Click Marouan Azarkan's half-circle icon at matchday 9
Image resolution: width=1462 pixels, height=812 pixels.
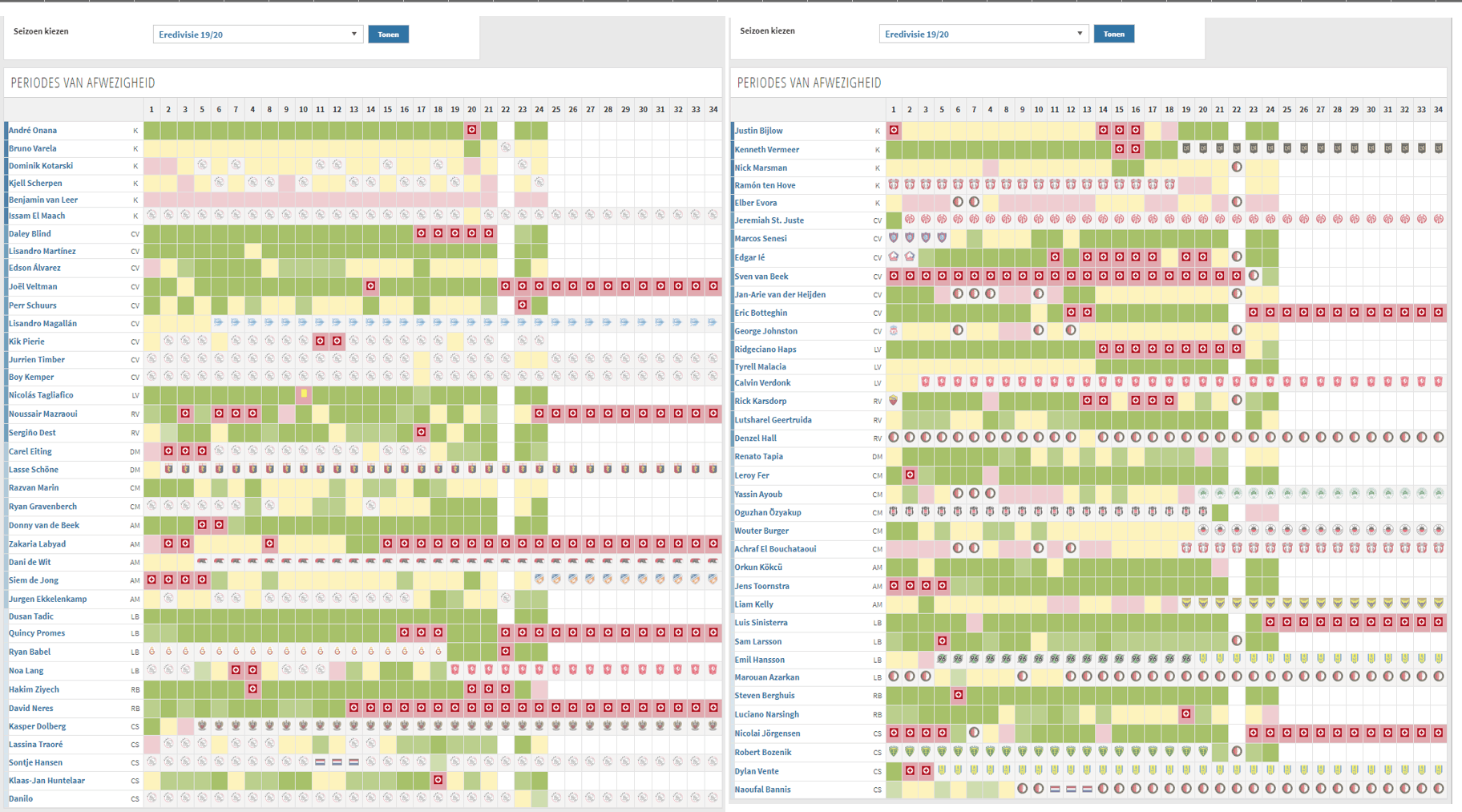(x=1023, y=677)
